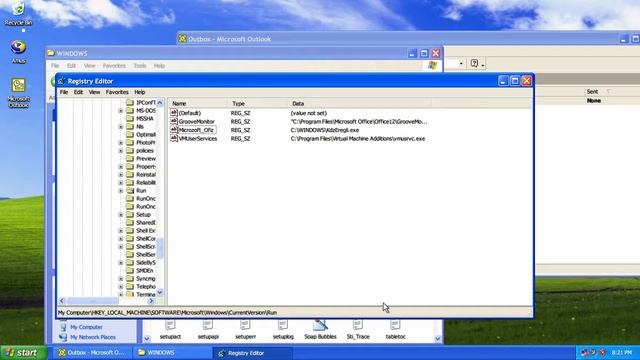The height and width of the screenshot is (360, 640).
Task: Select the (Default) registry value icon
Action: pyautogui.click(x=174, y=113)
